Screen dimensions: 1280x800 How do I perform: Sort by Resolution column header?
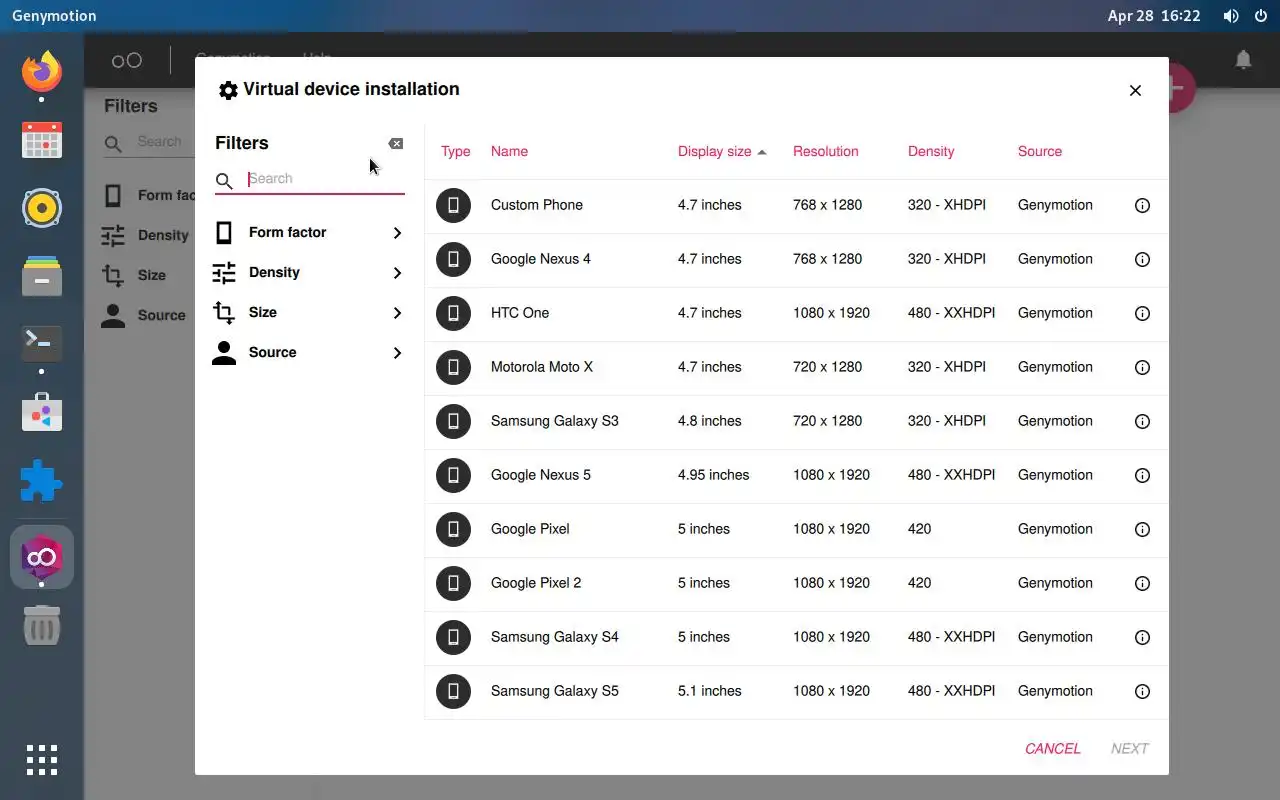(x=826, y=151)
